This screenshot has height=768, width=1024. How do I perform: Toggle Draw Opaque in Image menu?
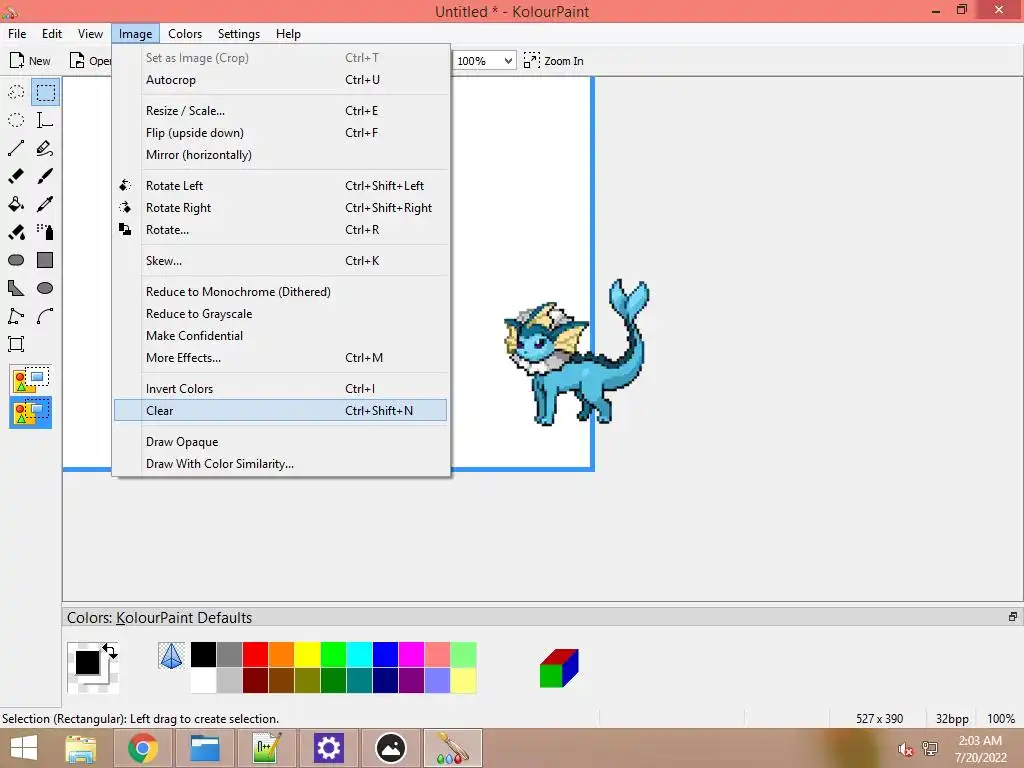tap(280, 442)
